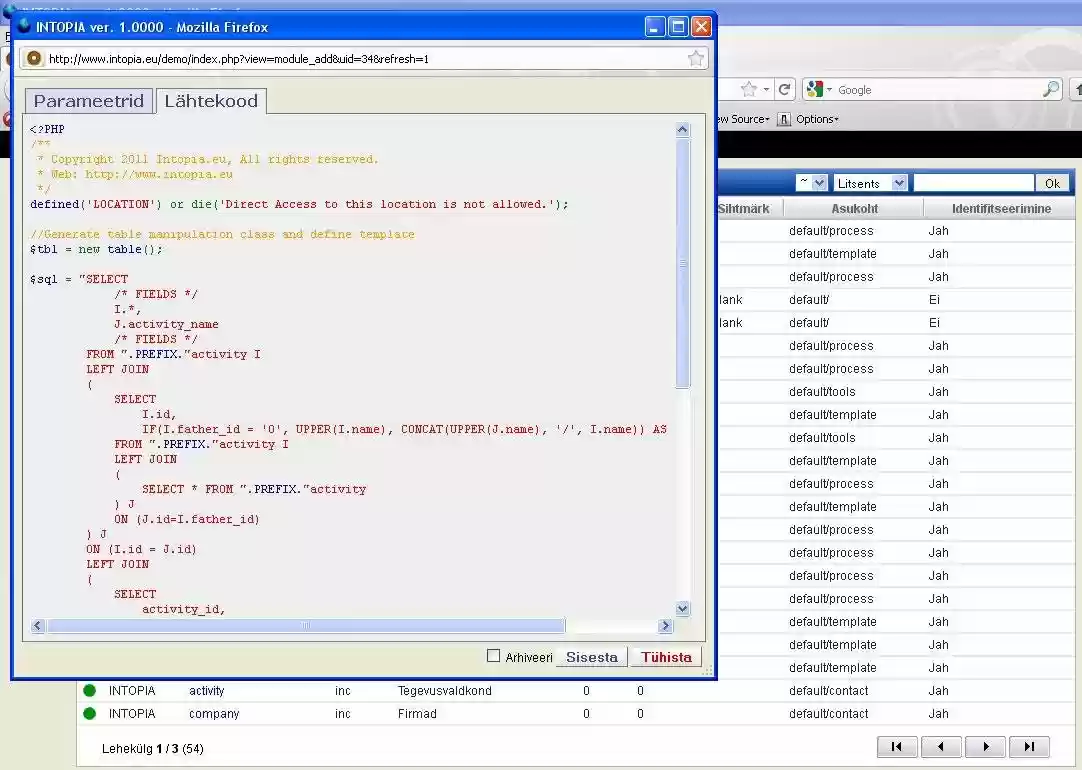1082x770 pixels.
Task: Click the site identity icon in the address bar
Action: pos(33,58)
